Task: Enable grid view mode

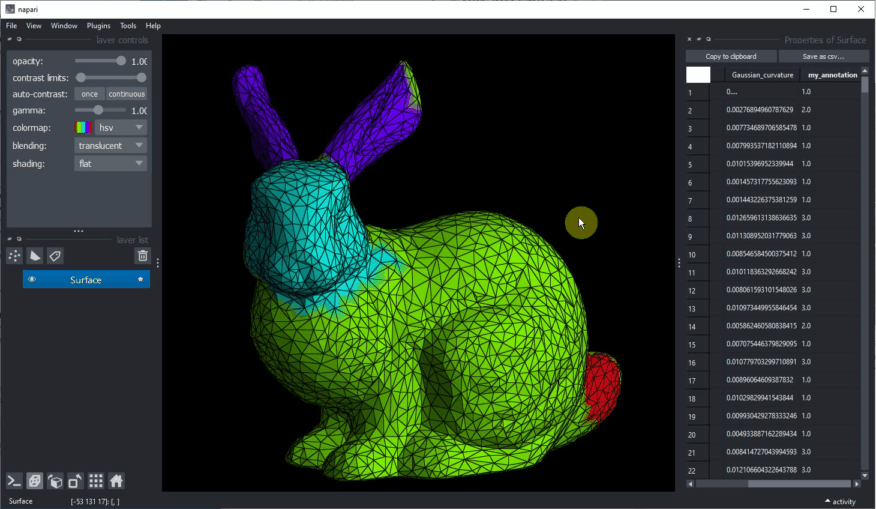Action: (96, 481)
